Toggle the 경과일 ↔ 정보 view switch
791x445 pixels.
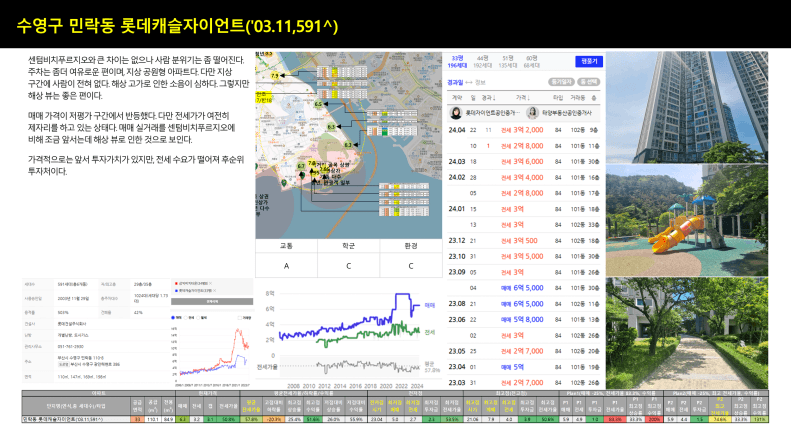pos(466,82)
